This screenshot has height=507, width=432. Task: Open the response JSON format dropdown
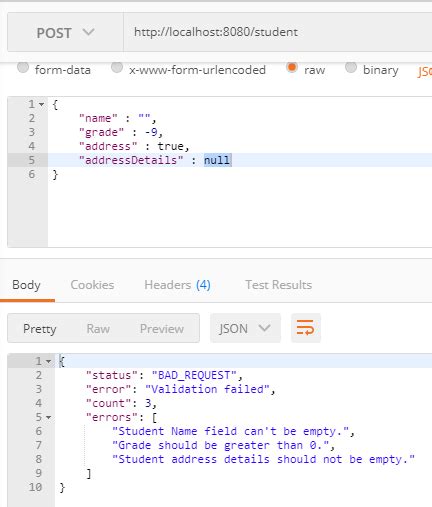(x=245, y=328)
